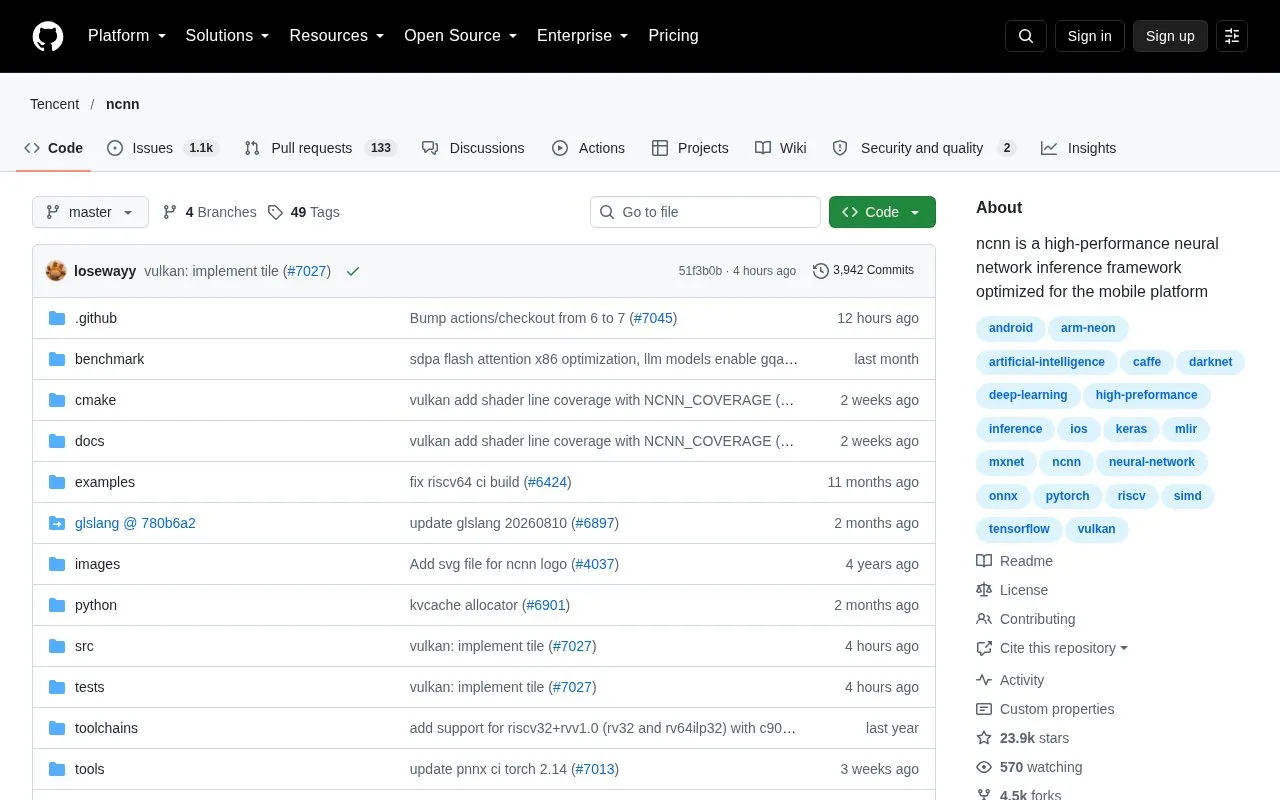Viewport: 1280px width, 800px height.
Task: Open the Pull requests tab
Action: pos(321,148)
